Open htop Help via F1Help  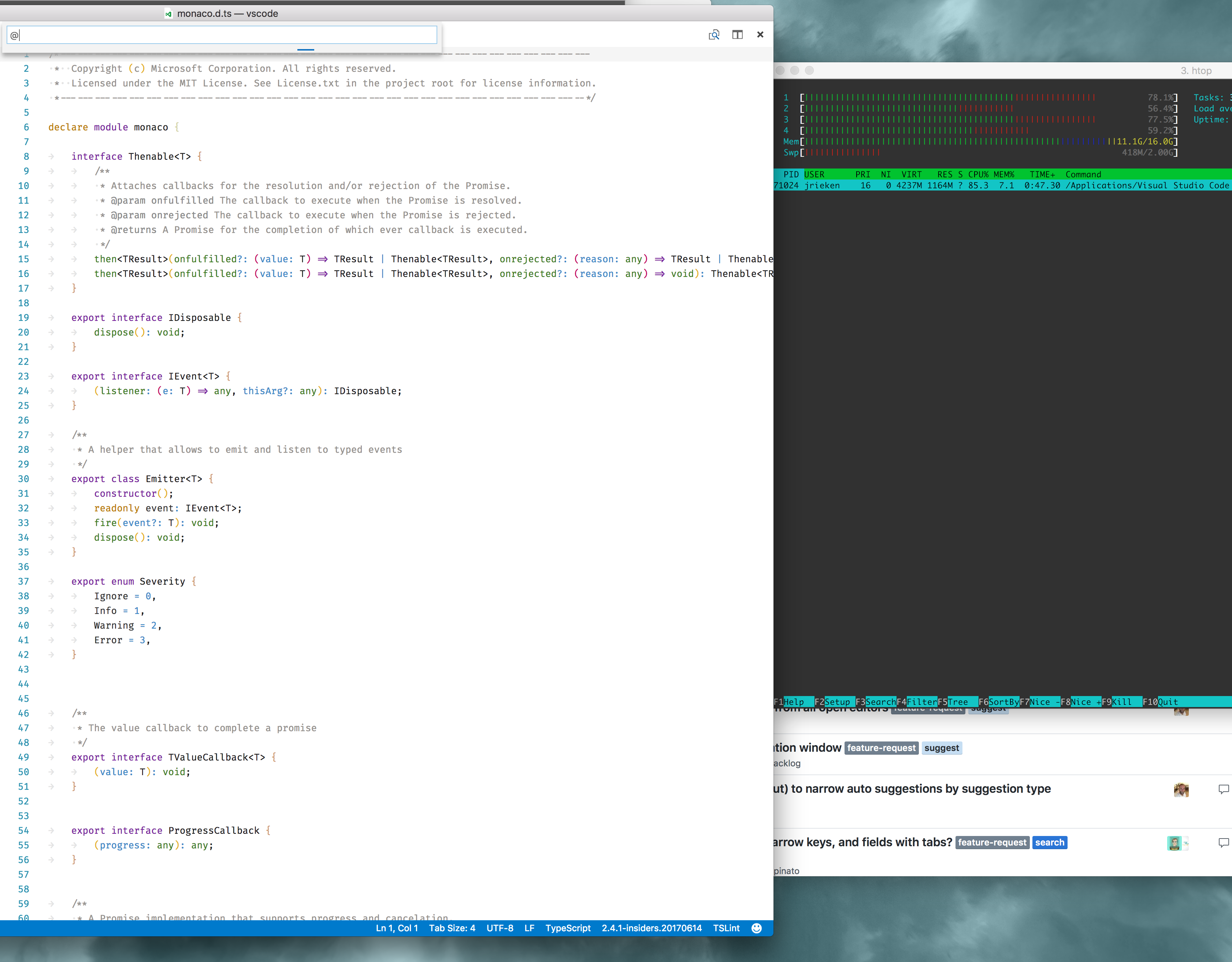[793, 701]
